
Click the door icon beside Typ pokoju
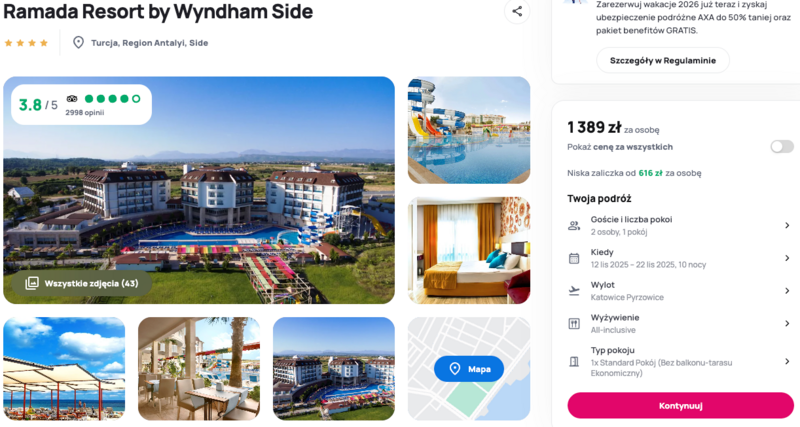tap(574, 361)
